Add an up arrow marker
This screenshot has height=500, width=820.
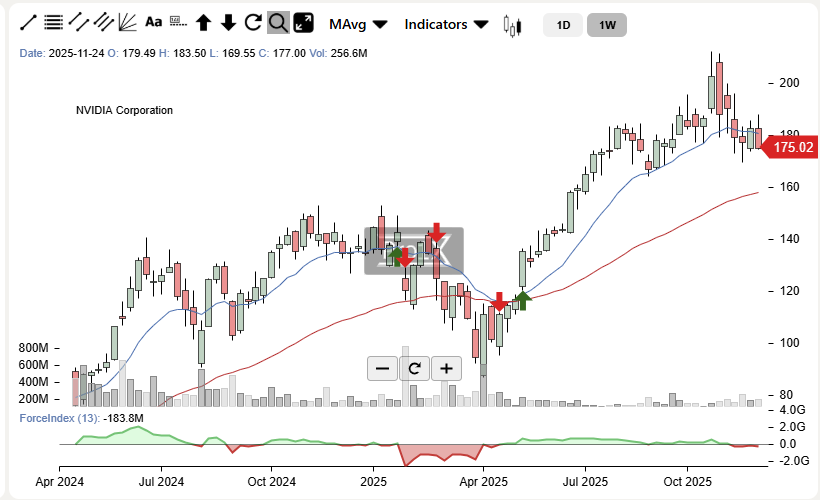pyautogui.click(x=203, y=23)
